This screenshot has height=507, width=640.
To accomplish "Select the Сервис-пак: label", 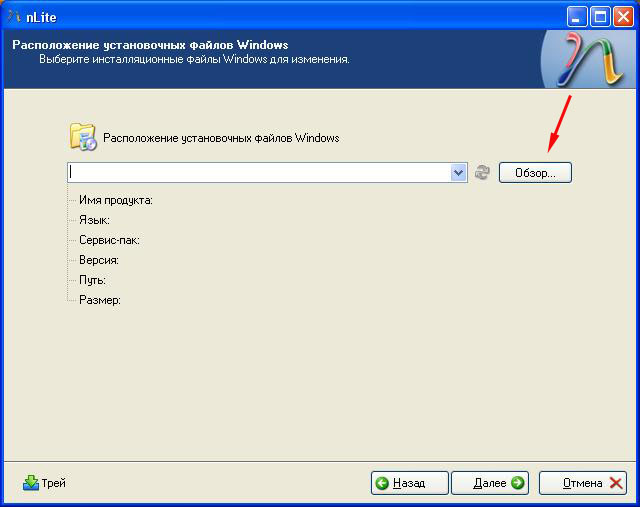I will (109, 240).
